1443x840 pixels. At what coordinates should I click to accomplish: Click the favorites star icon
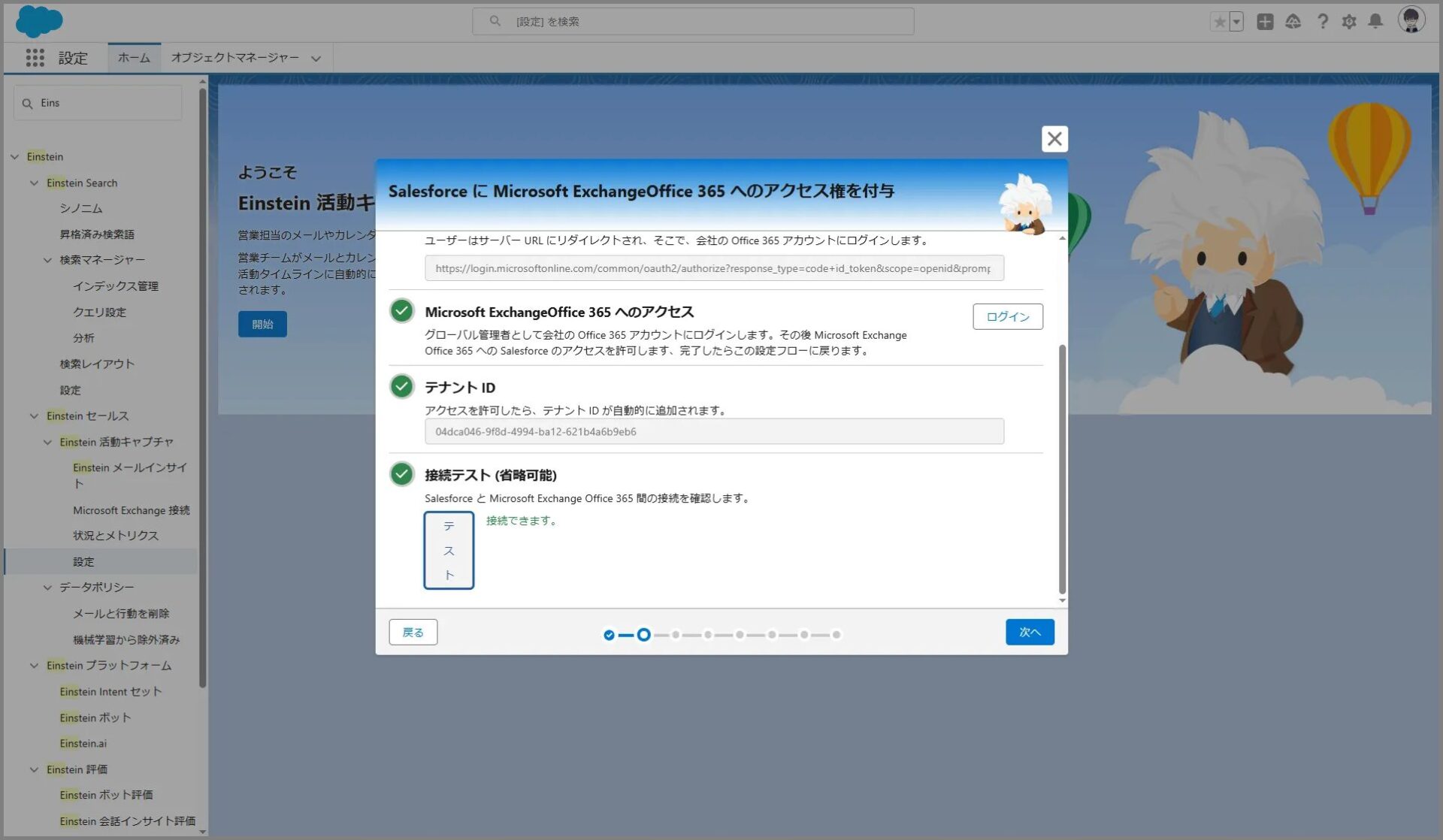coord(1219,22)
